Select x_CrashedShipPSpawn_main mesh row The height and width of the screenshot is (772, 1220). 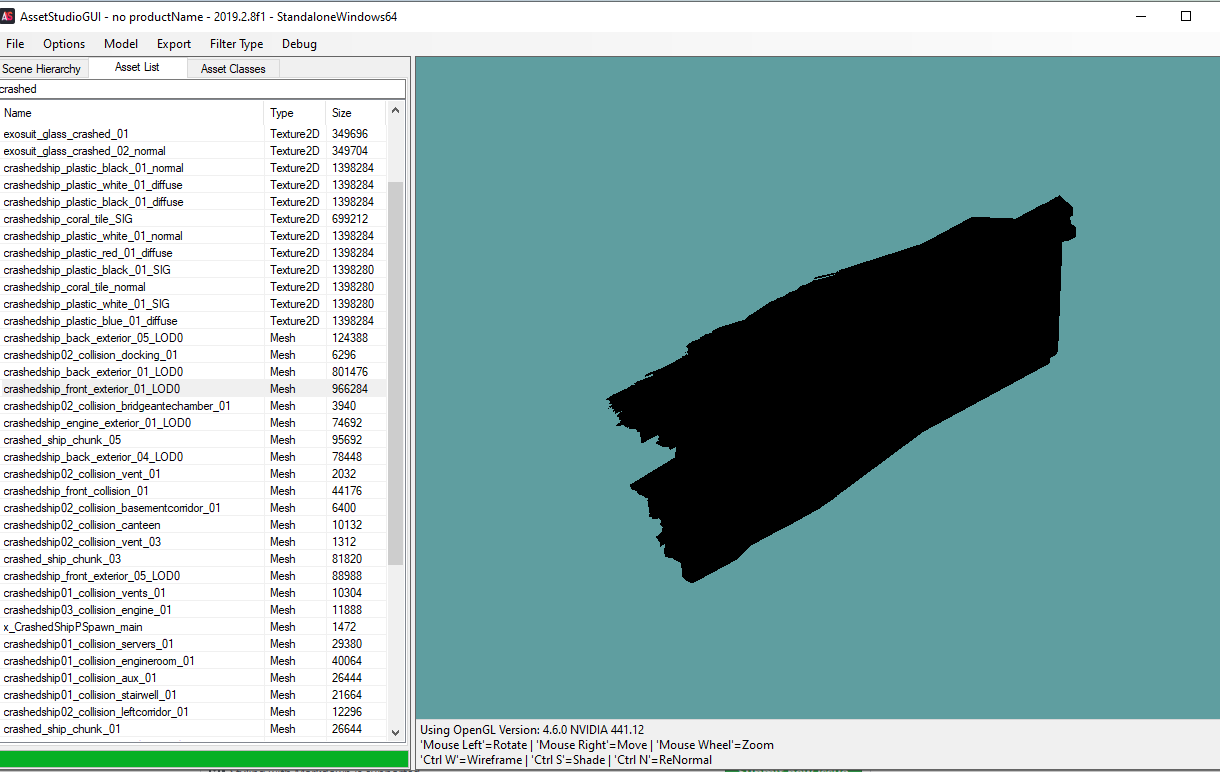[x=193, y=627]
